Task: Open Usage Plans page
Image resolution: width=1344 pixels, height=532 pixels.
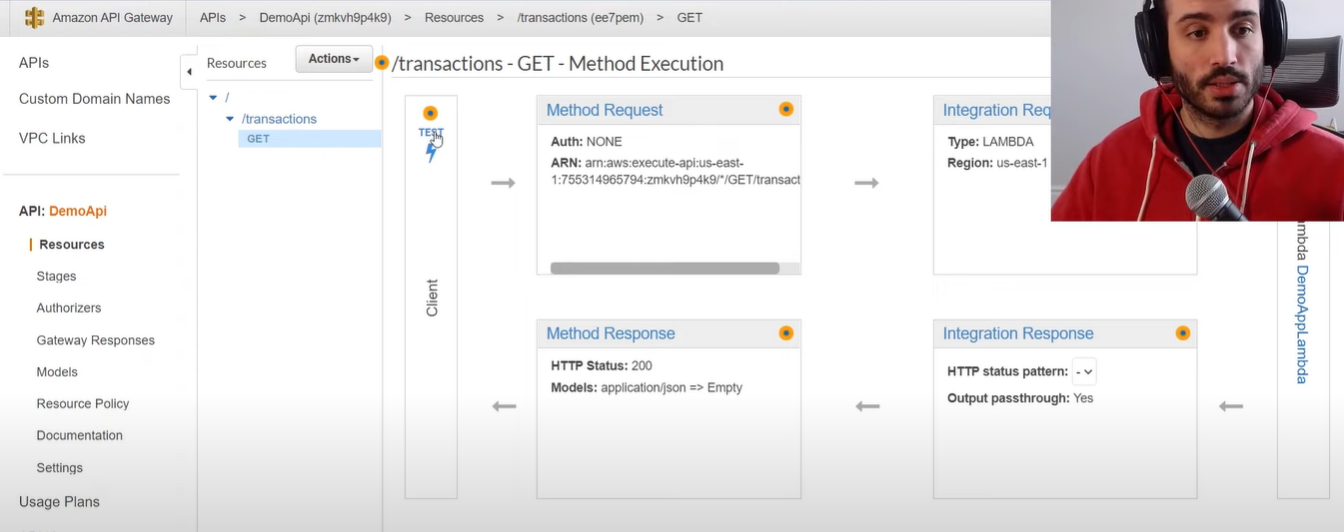Action: [59, 502]
